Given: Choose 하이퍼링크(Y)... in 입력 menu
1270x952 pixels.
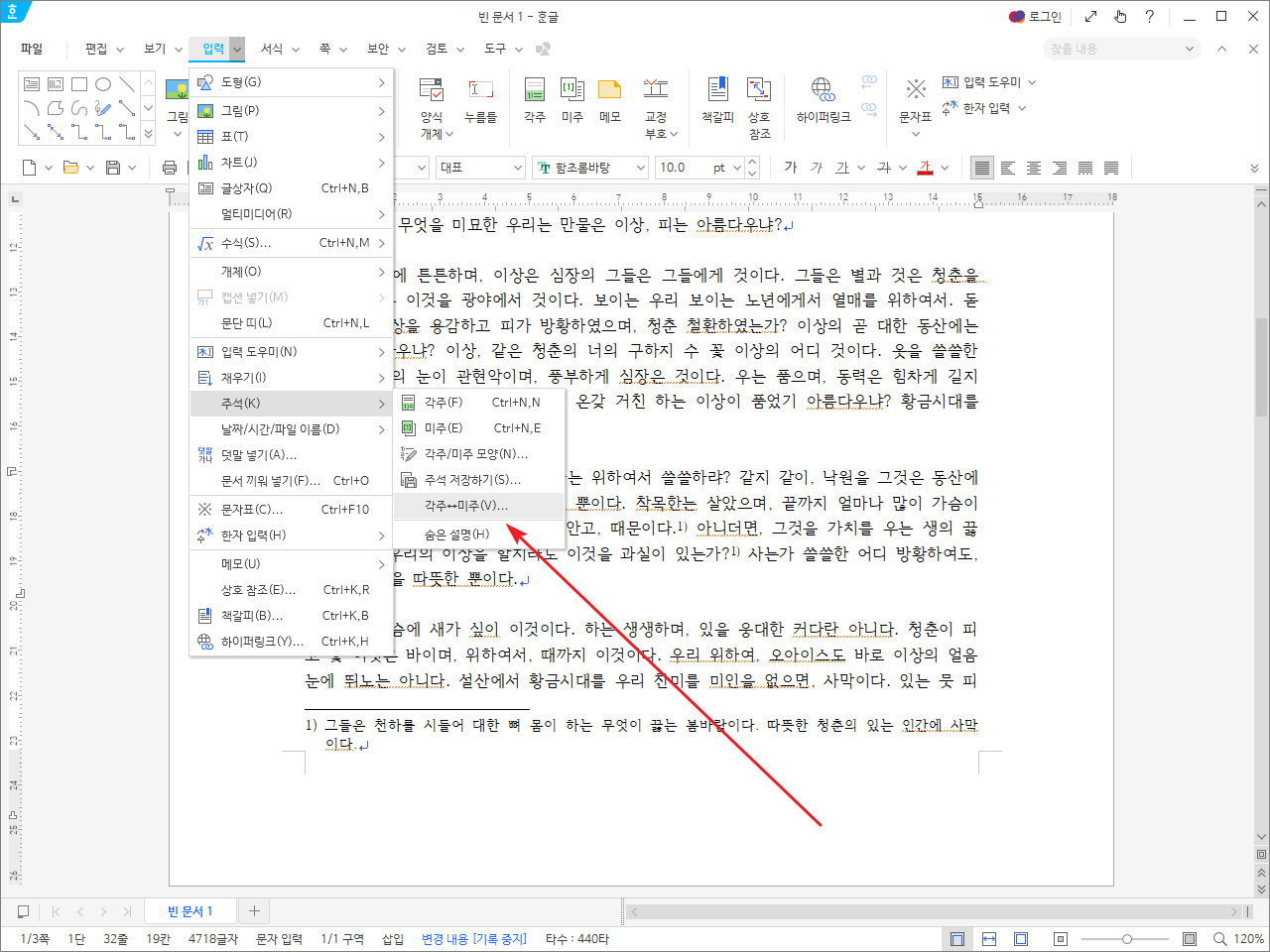Looking at the screenshot, I should (x=292, y=642).
